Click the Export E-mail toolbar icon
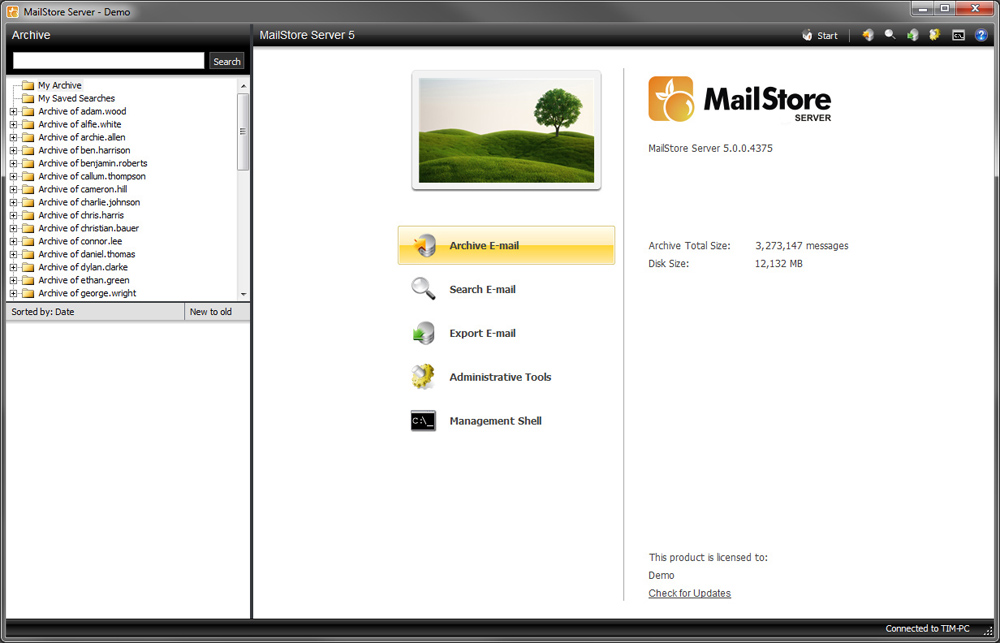The image size is (1000, 643). pyautogui.click(x=913, y=35)
